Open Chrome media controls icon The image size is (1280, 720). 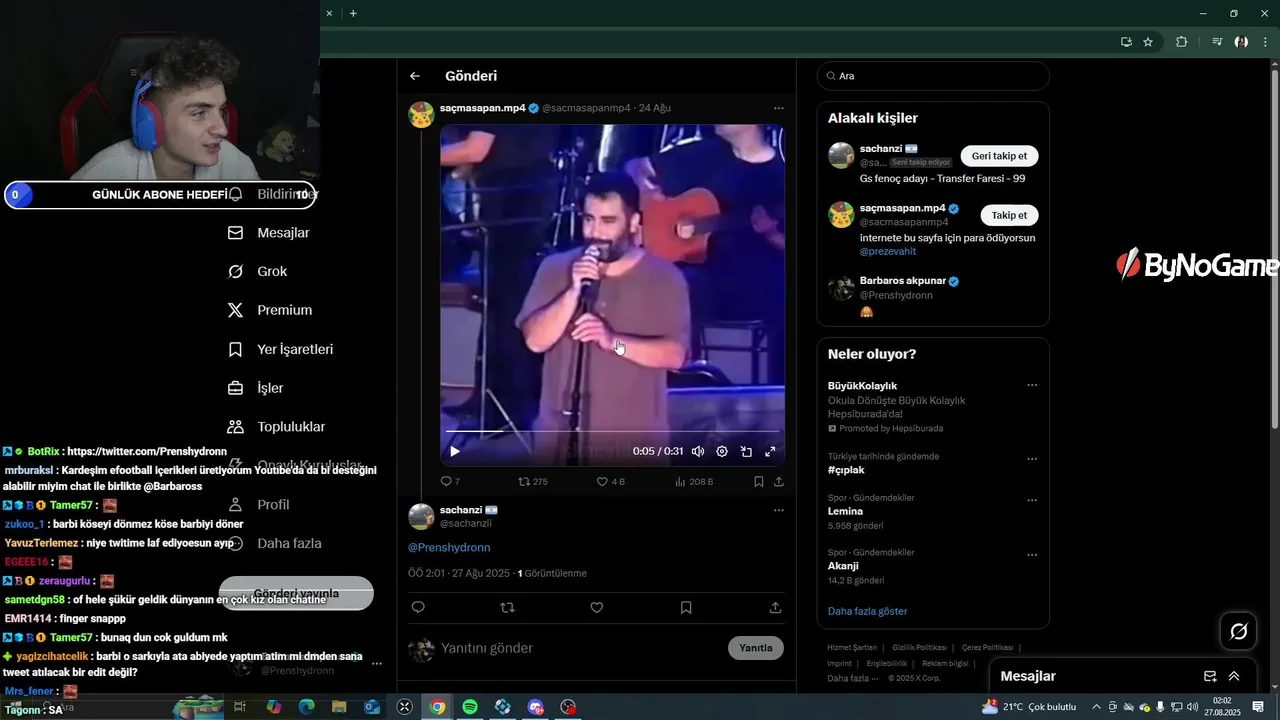pos(1217,42)
